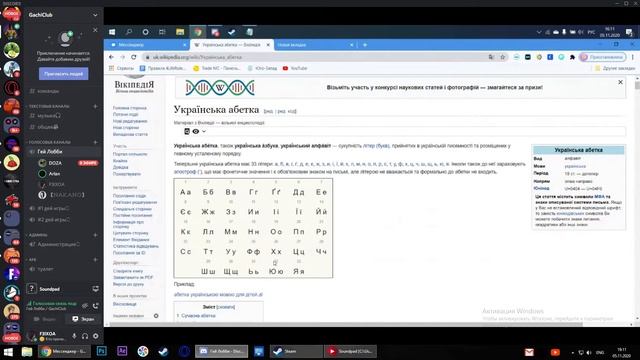Open the YouTube bookmark
This screenshot has width=640, height=360.
tap(295, 68)
